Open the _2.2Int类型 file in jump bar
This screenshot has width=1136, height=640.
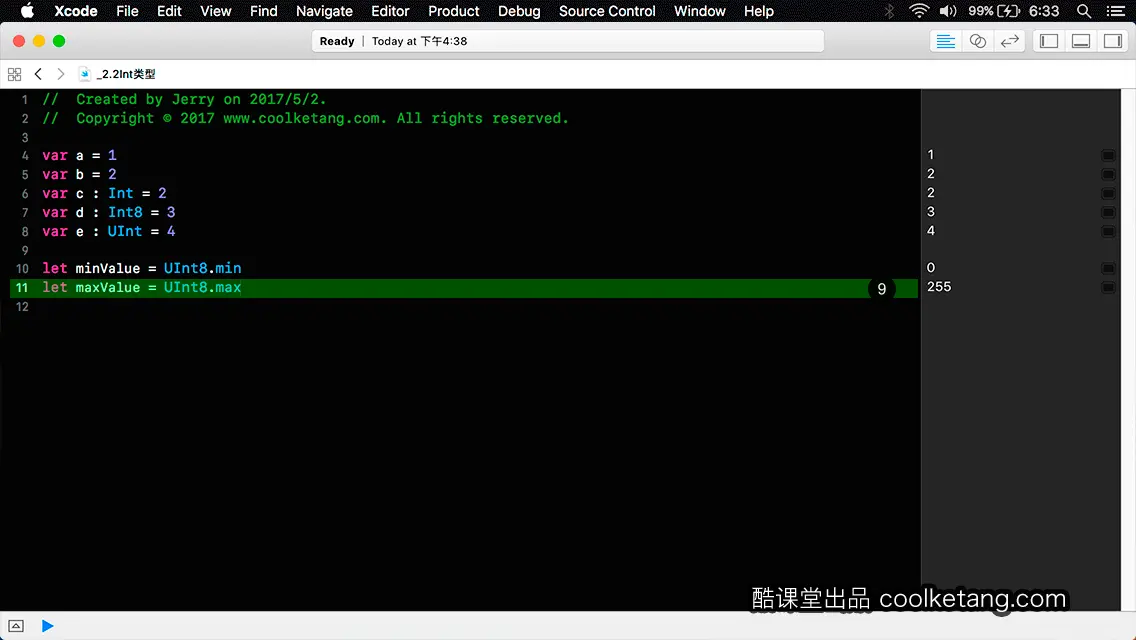pyautogui.click(x=117, y=74)
